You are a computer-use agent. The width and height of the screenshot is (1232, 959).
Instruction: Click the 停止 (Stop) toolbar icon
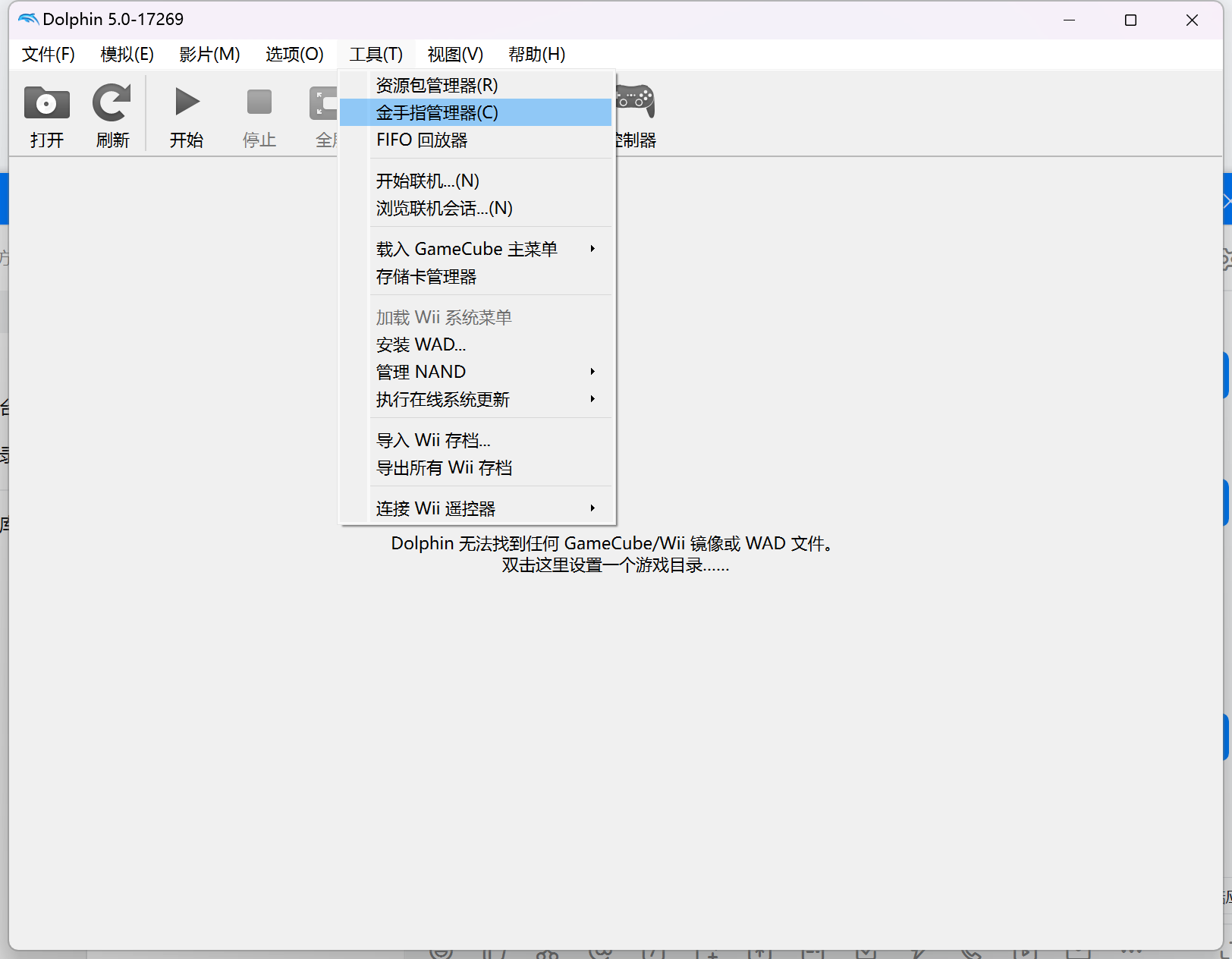pos(259,102)
